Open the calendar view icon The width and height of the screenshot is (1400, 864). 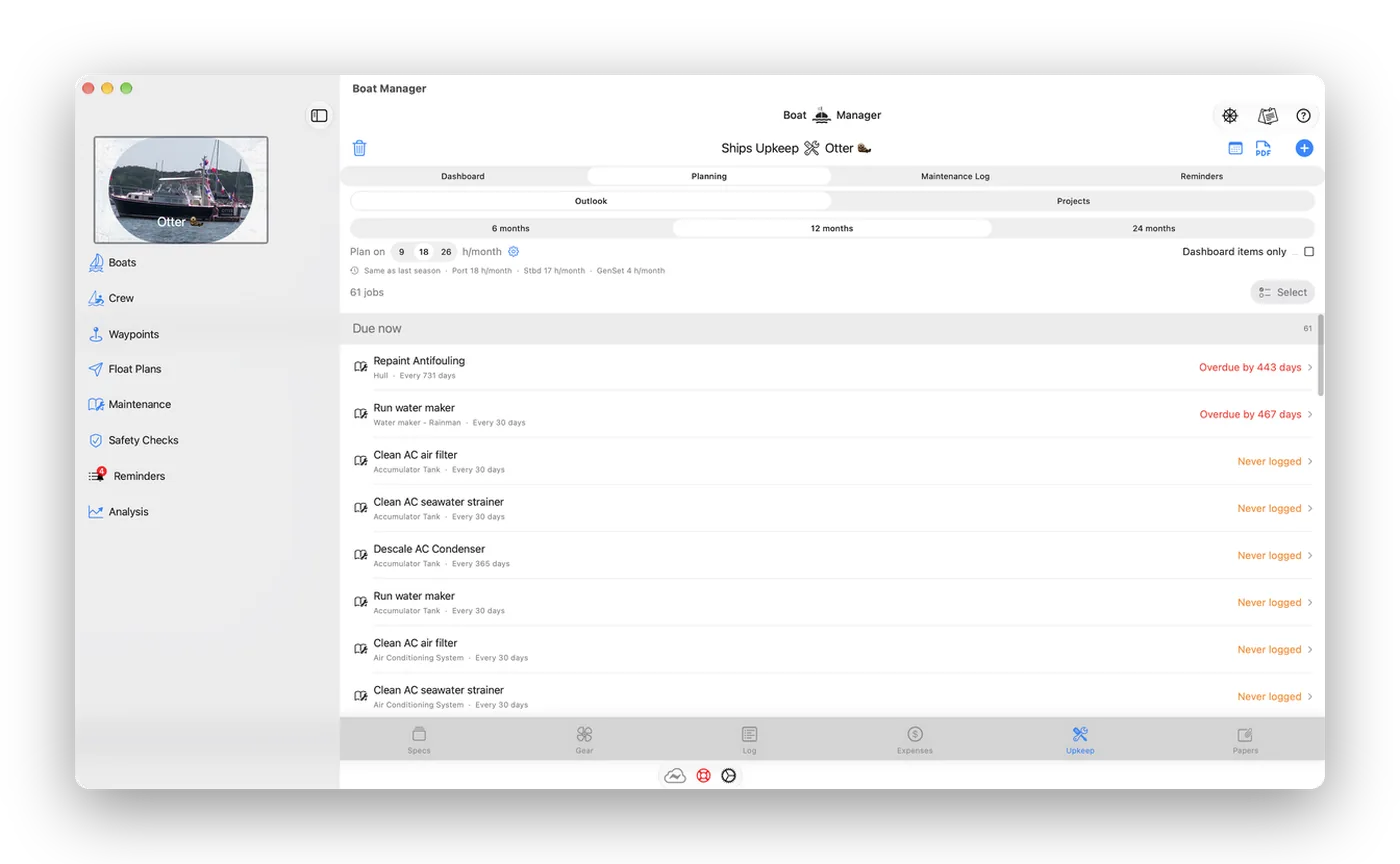coord(1235,148)
